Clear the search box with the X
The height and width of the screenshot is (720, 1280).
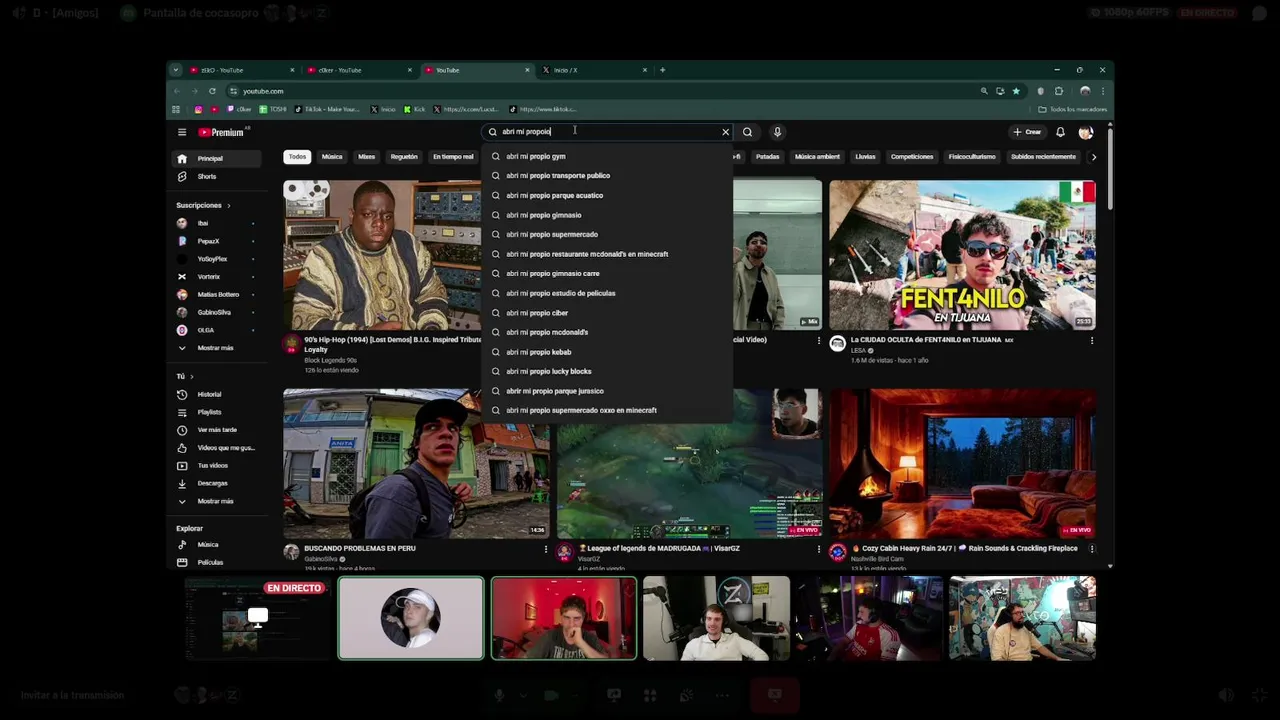click(725, 132)
